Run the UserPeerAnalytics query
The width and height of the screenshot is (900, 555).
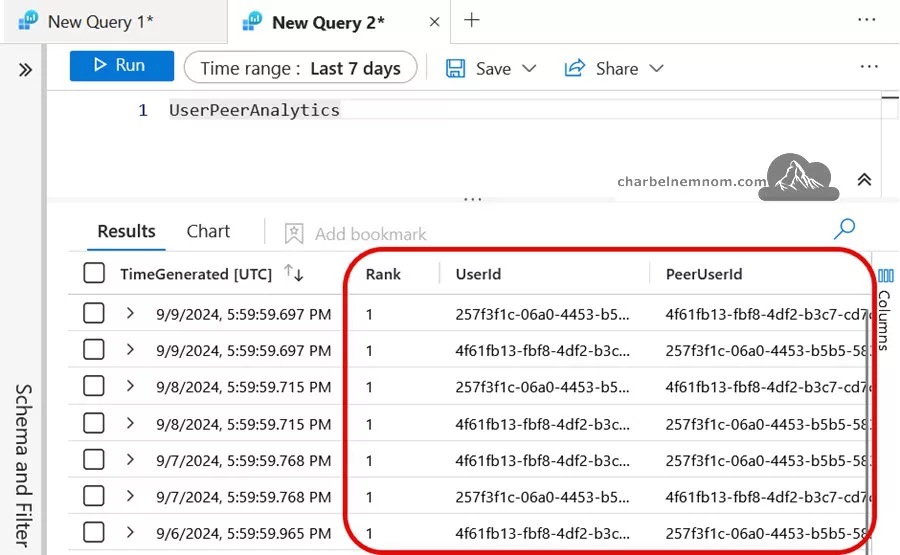pyautogui.click(x=122, y=65)
